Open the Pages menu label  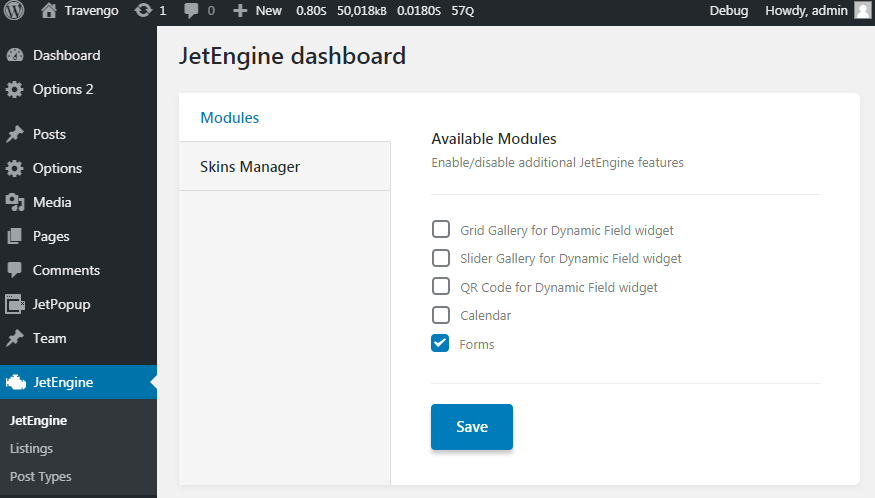pos(51,237)
